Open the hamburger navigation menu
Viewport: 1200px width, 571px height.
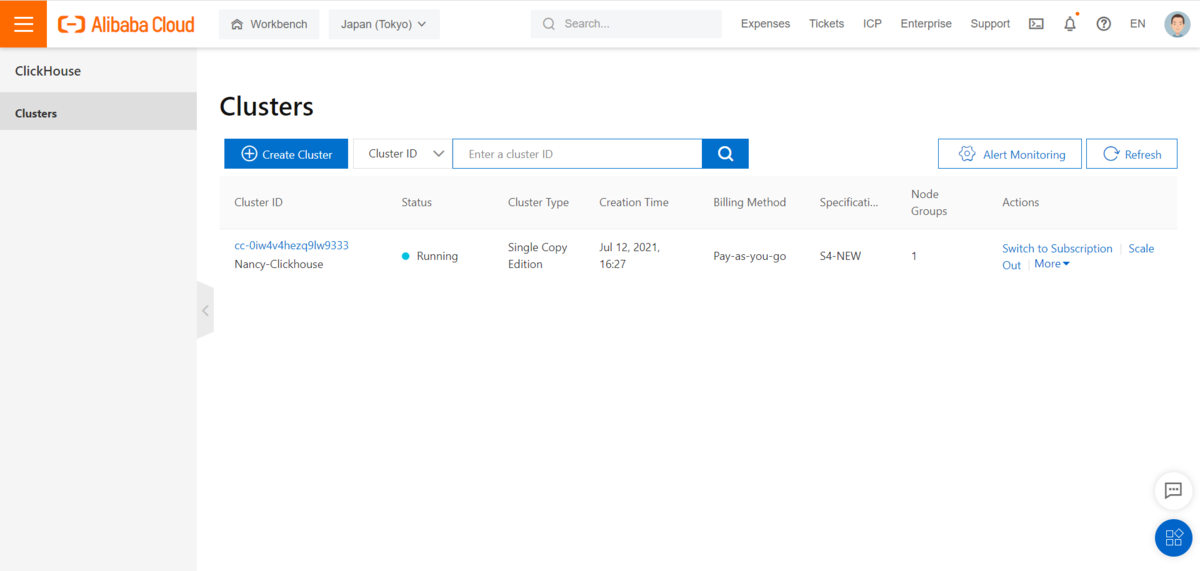click(x=24, y=24)
